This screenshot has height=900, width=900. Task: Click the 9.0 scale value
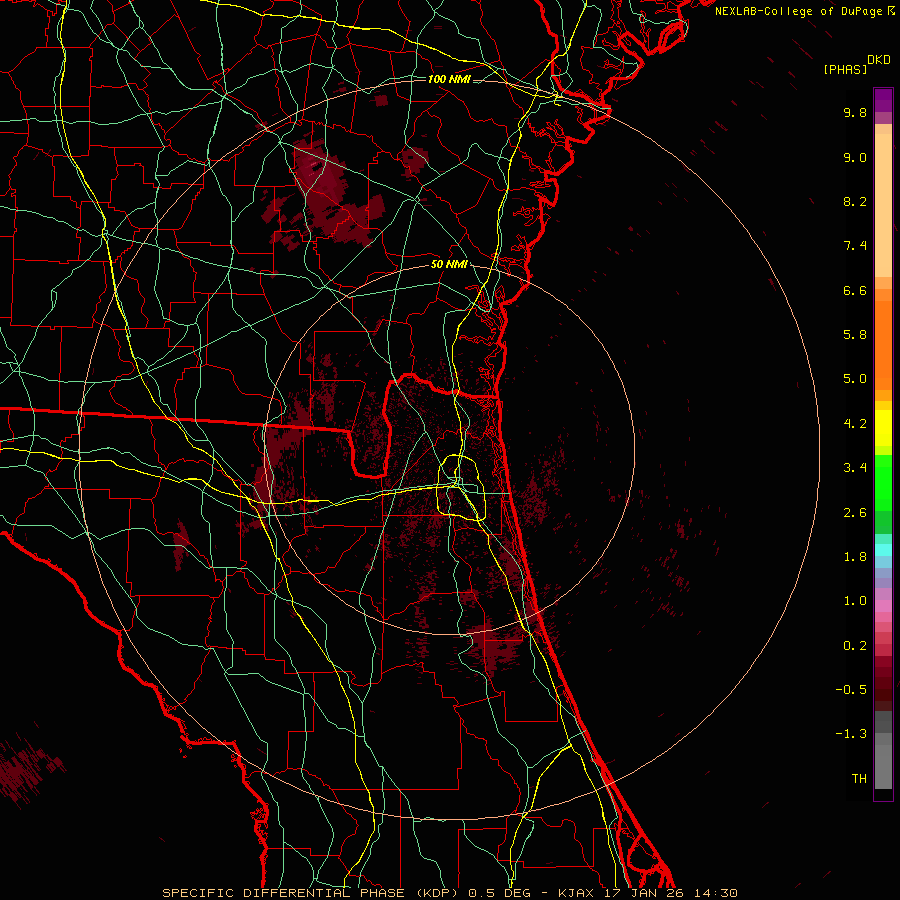click(x=855, y=157)
